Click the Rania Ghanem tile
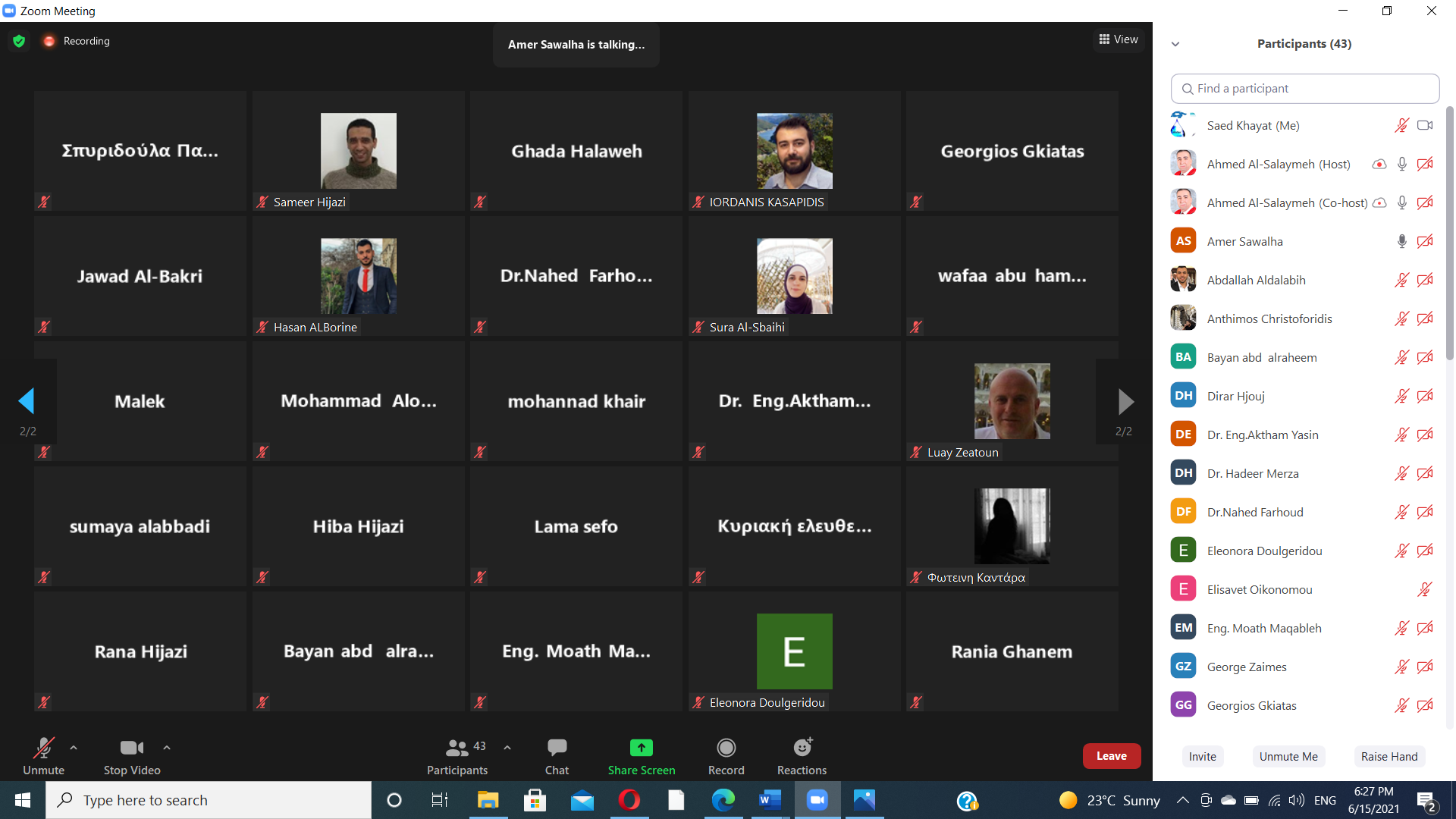The image size is (1456, 819). coord(1012,651)
